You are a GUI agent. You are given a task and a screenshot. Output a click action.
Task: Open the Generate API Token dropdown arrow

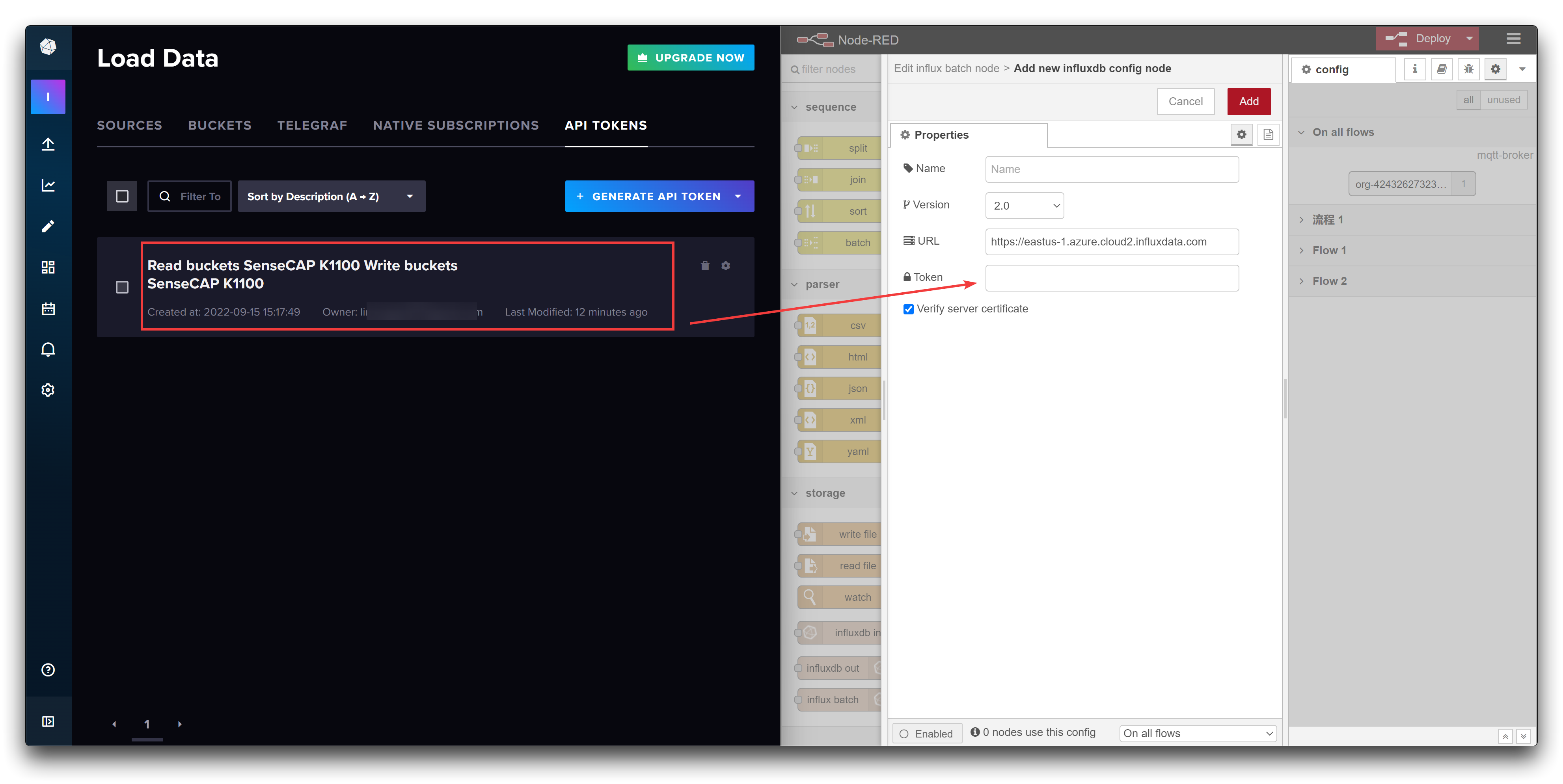point(738,197)
